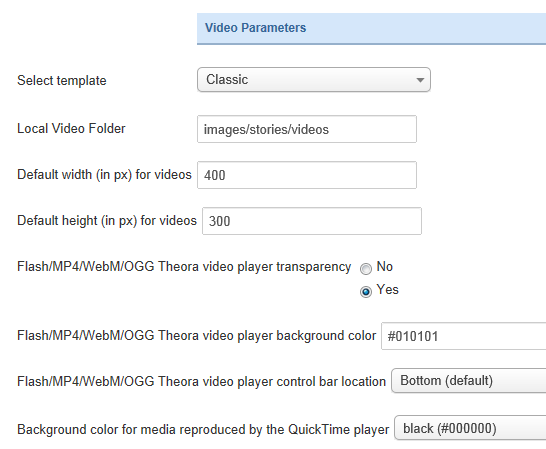Image resolution: width=546 pixels, height=449 pixels.
Task: Open the Select template dropdown showing Classic
Action: (314, 80)
